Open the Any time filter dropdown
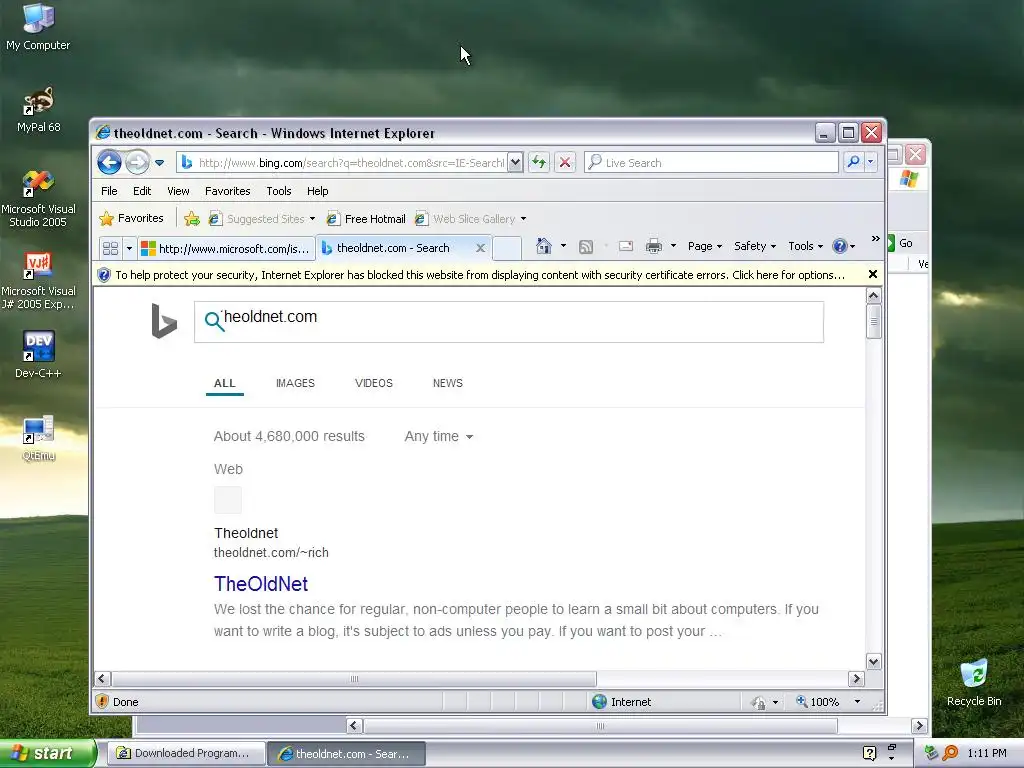 click(438, 436)
